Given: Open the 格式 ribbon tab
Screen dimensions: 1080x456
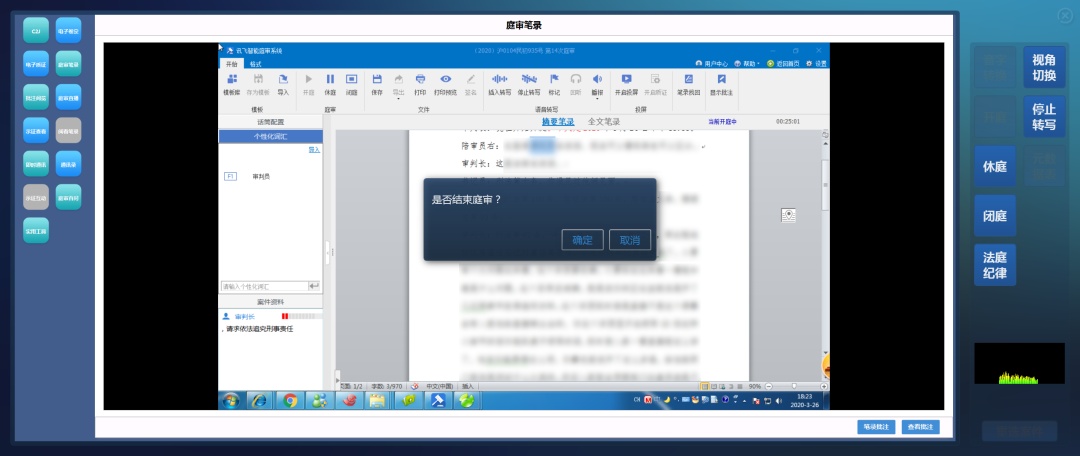Looking at the screenshot, I should coord(256,63).
